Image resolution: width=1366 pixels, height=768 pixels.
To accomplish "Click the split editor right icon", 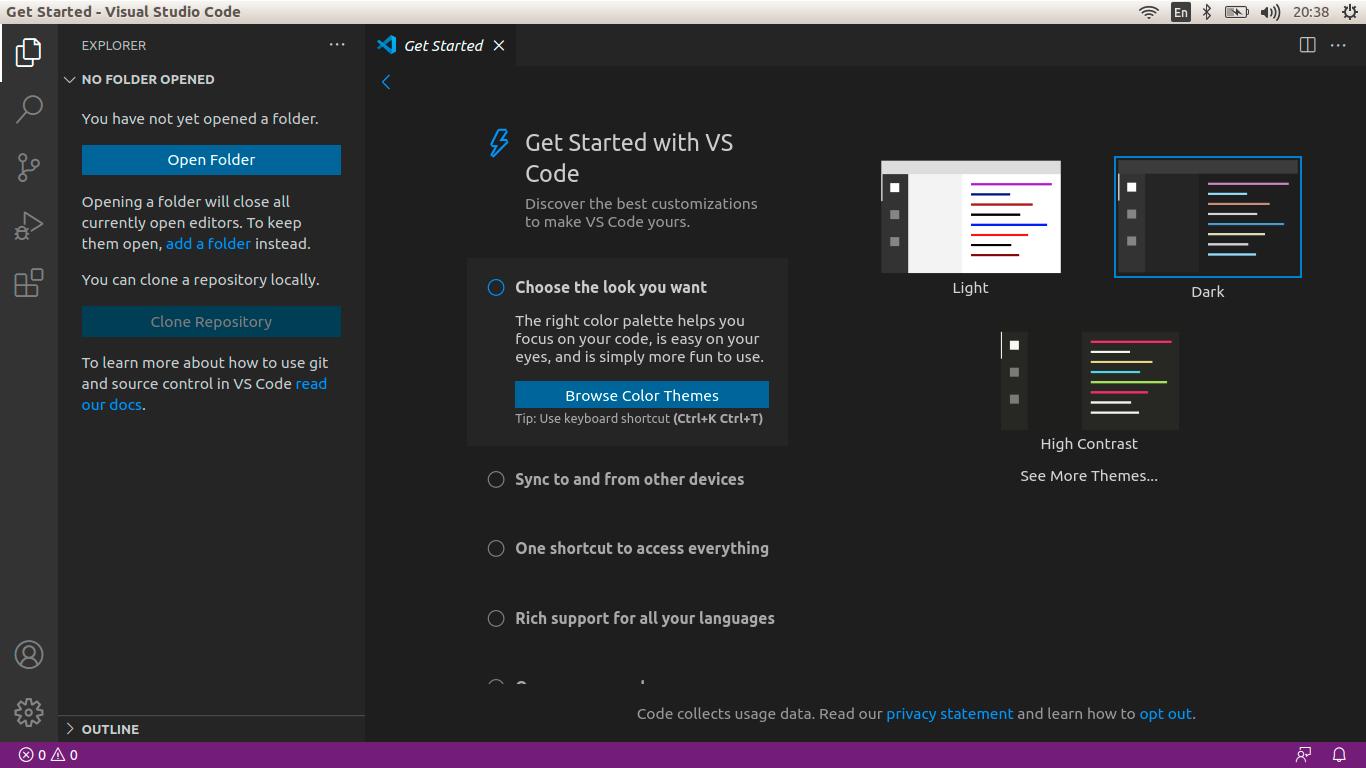I will 1307,45.
